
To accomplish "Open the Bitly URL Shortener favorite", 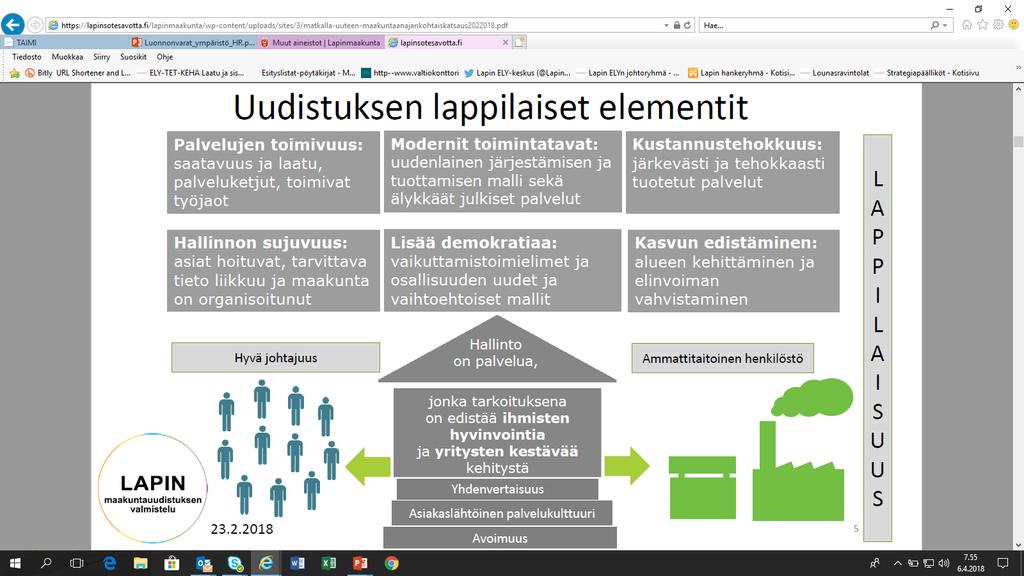I will tap(78, 73).
